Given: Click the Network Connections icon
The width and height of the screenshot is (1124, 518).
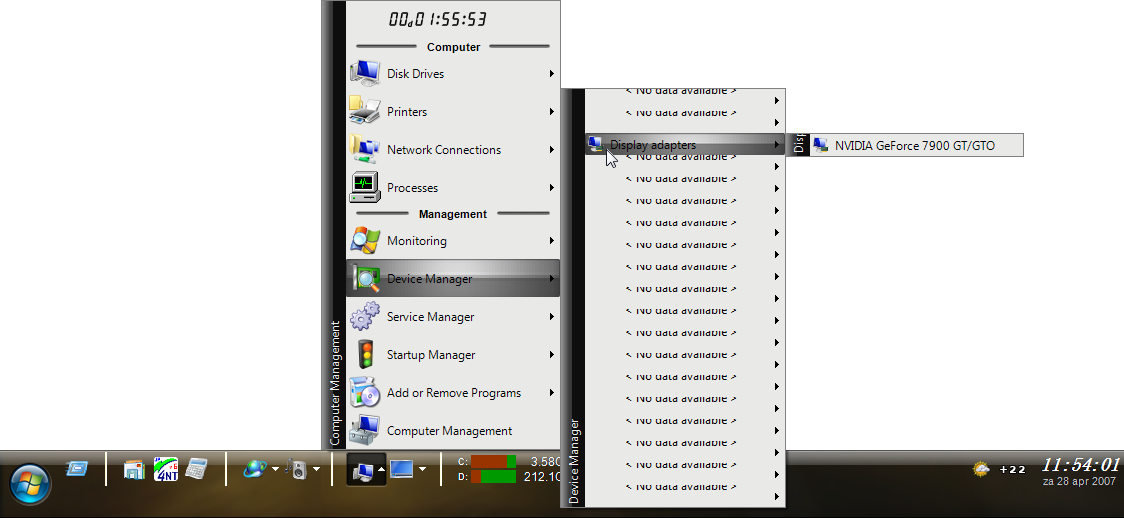Looking at the screenshot, I should (364, 149).
